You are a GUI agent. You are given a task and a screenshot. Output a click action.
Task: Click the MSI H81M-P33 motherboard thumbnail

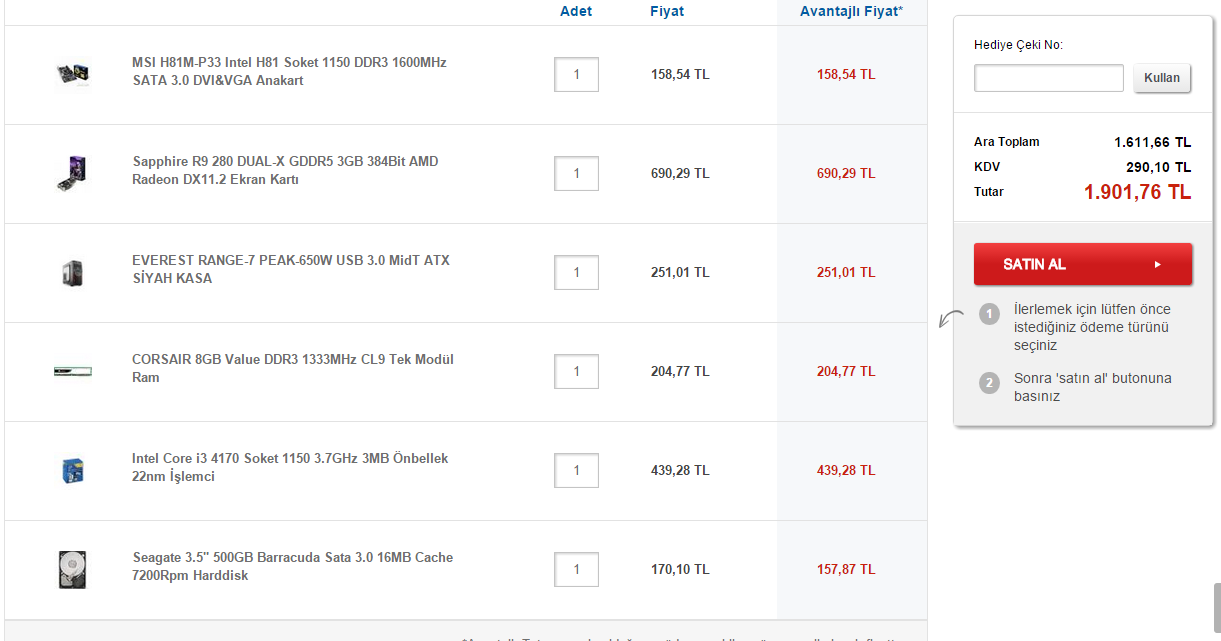73,74
